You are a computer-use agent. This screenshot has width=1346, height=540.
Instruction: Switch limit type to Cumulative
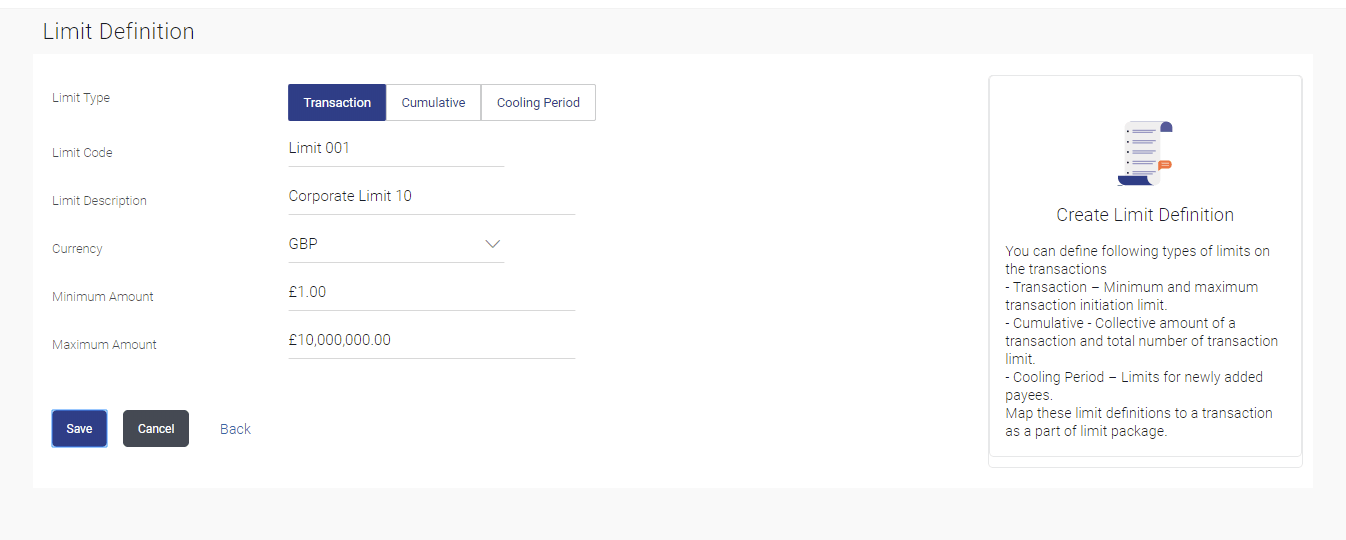[x=433, y=102]
